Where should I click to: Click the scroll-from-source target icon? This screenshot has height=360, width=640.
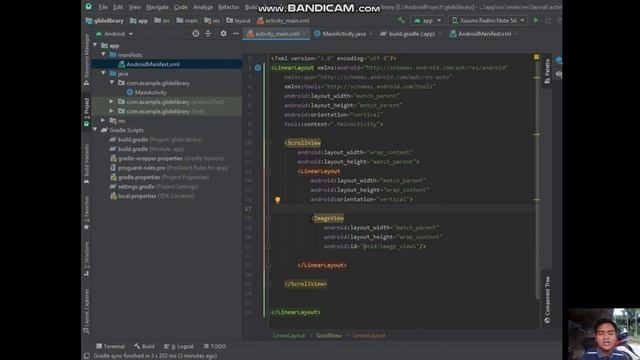coord(196,33)
